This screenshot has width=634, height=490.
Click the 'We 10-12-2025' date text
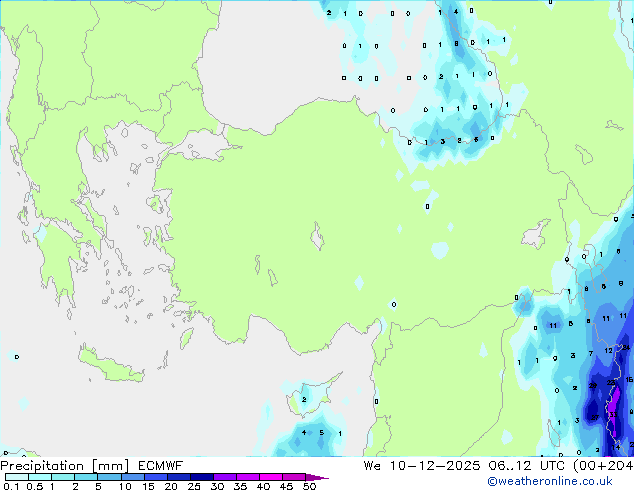[x=422, y=466]
